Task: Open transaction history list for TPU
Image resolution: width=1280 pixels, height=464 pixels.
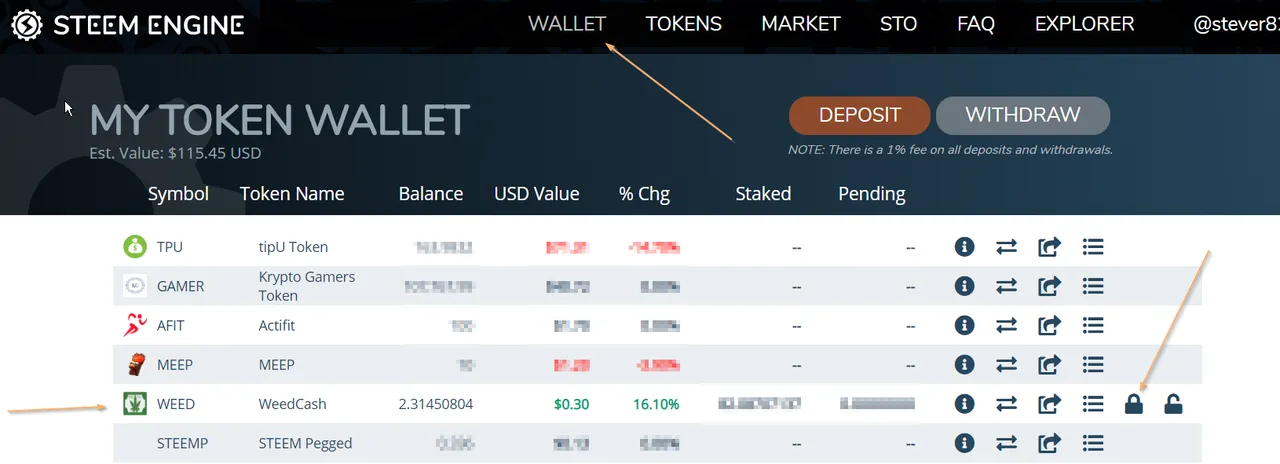Action: coord(1093,246)
